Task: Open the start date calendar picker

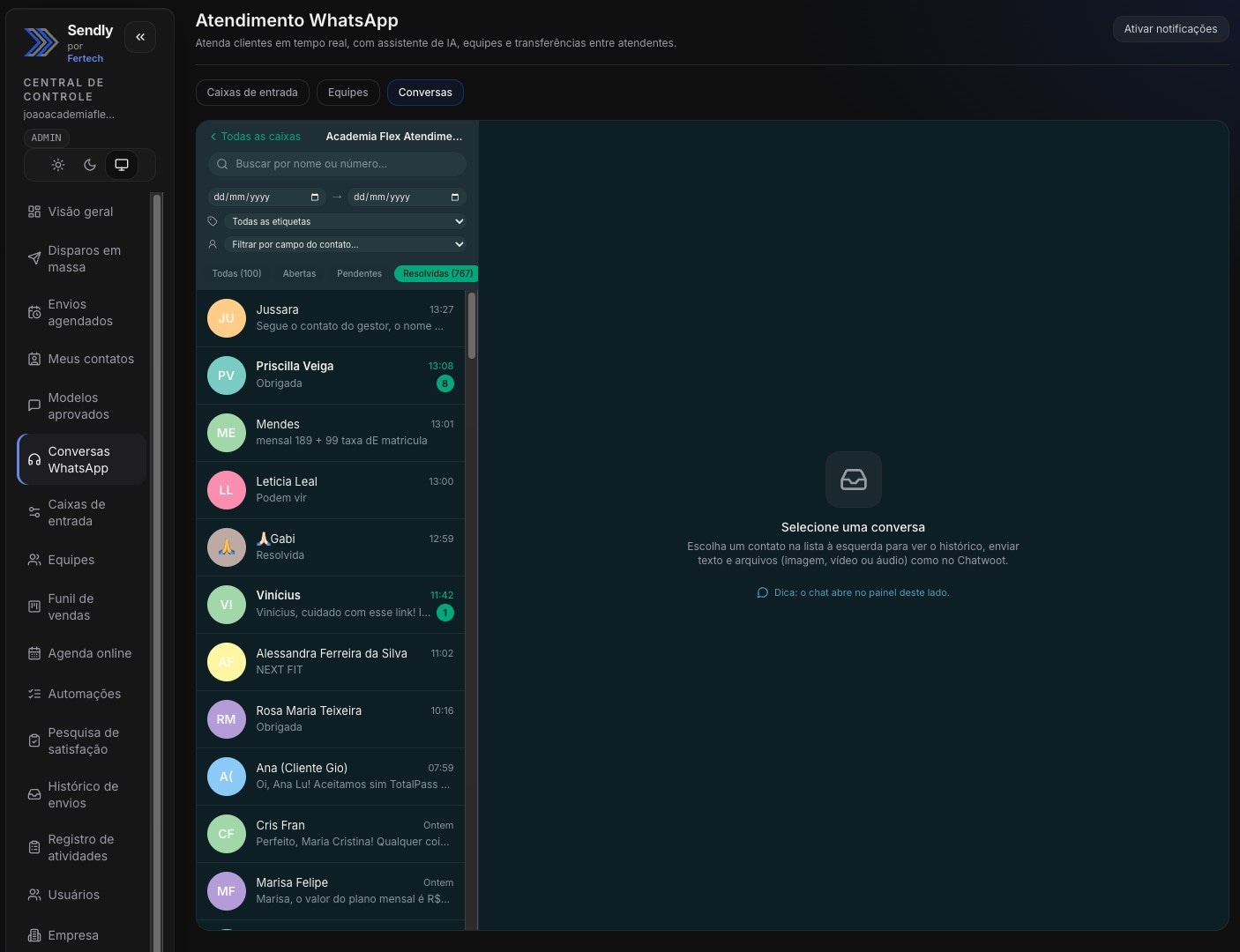Action: click(x=315, y=197)
